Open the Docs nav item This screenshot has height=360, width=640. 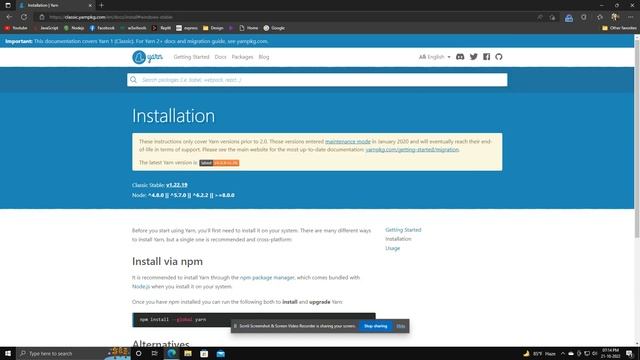click(x=220, y=57)
